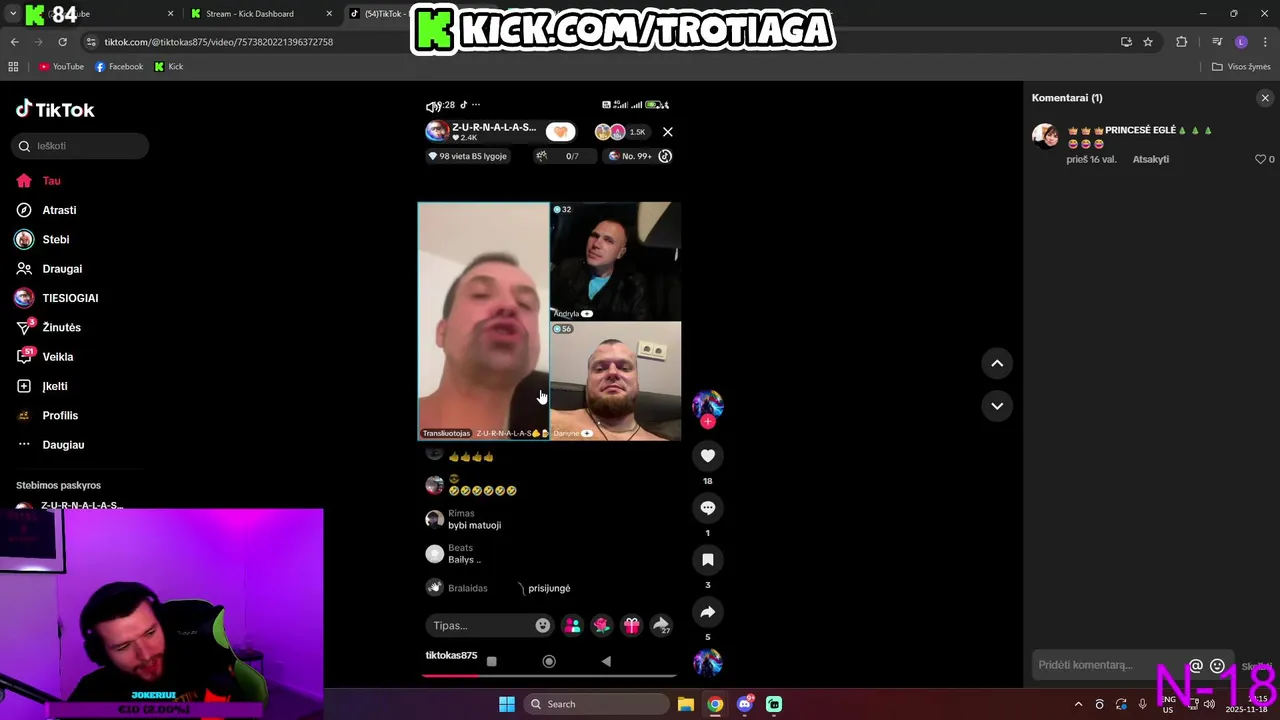Click the taskbar Search box
1280x720 pixels.
pyautogui.click(x=597, y=704)
